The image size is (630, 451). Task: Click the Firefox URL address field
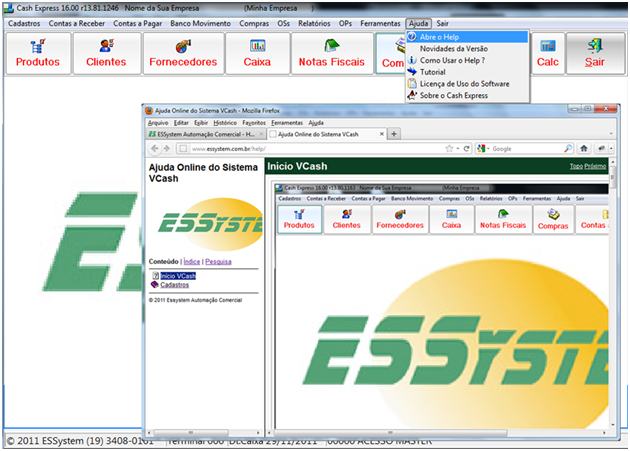coord(300,148)
